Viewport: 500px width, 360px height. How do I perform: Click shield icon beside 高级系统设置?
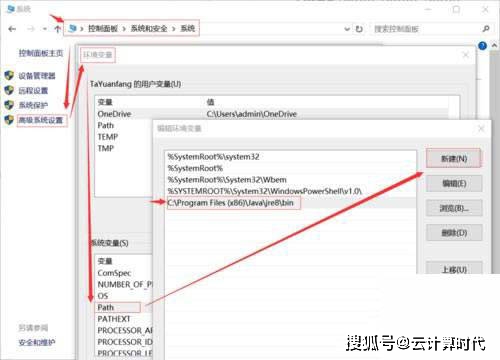[x=9, y=120]
